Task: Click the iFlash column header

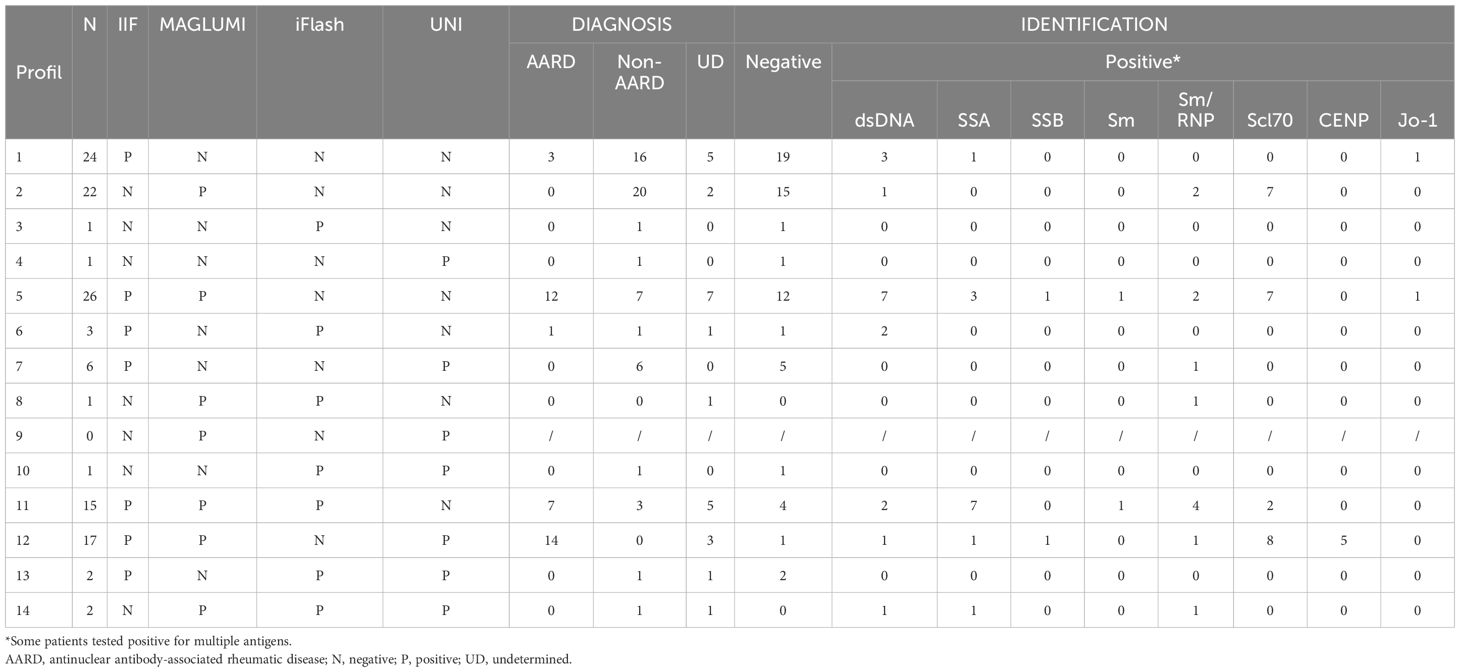Action: [x=319, y=24]
